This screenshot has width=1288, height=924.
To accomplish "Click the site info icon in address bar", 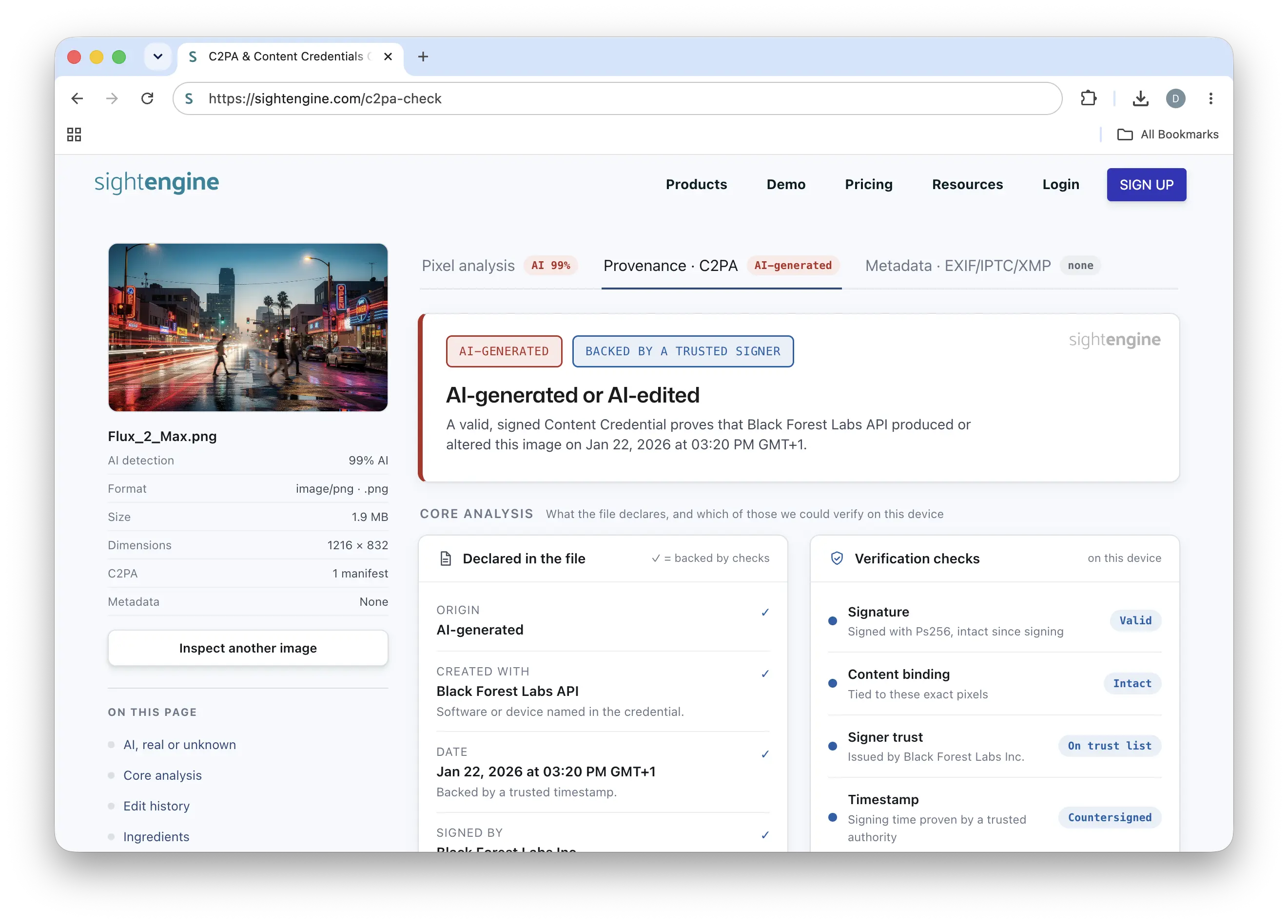I will [x=189, y=98].
